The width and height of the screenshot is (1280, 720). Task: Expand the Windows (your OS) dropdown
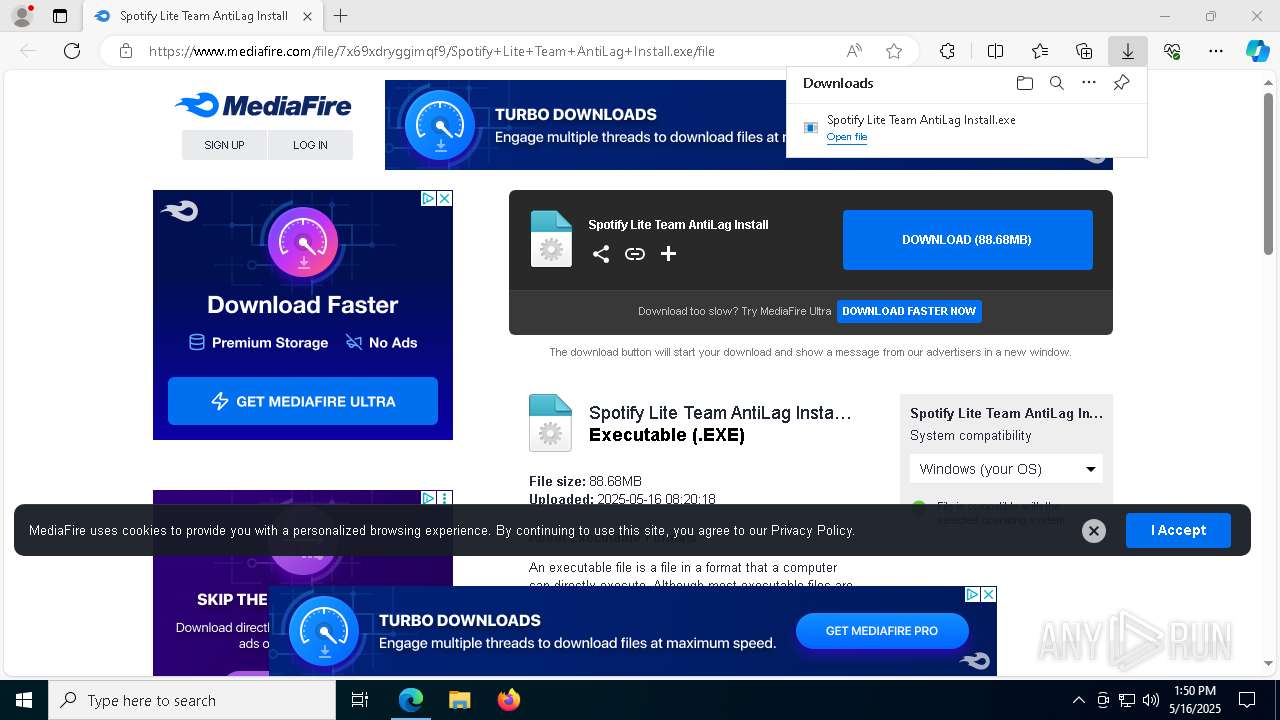coord(1006,469)
